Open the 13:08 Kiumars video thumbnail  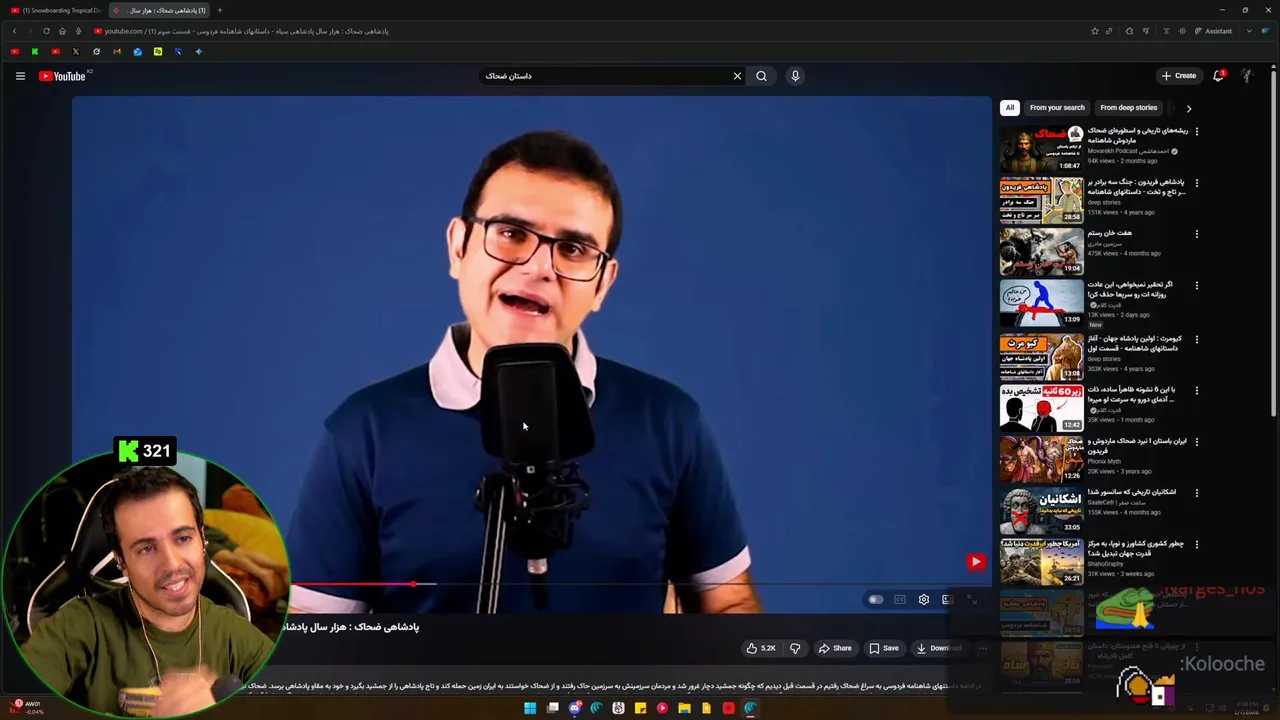1041,355
